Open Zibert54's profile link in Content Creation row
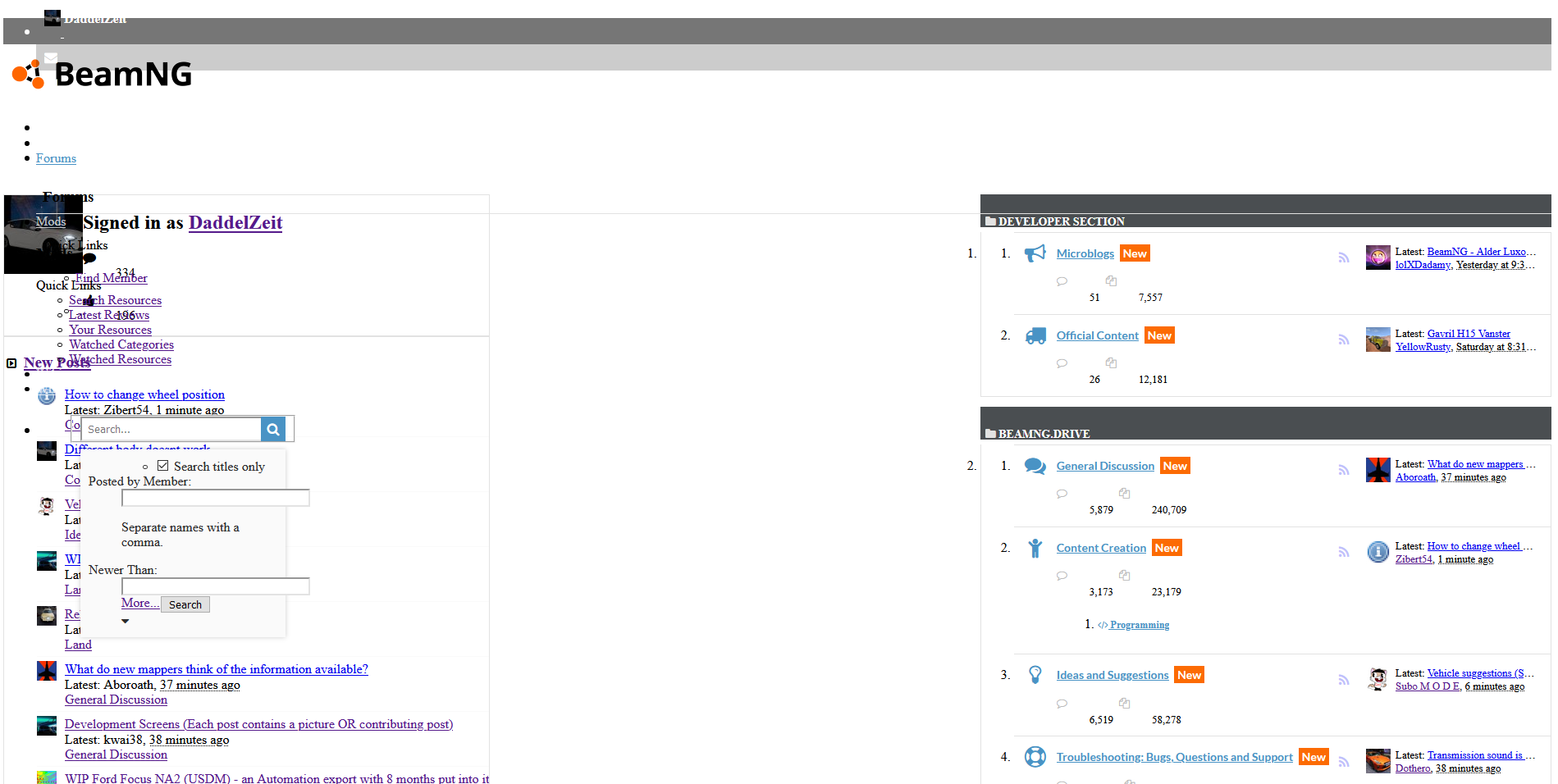Image resolution: width=1558 pixels, height=784 pixels. tap(1414, 559)
